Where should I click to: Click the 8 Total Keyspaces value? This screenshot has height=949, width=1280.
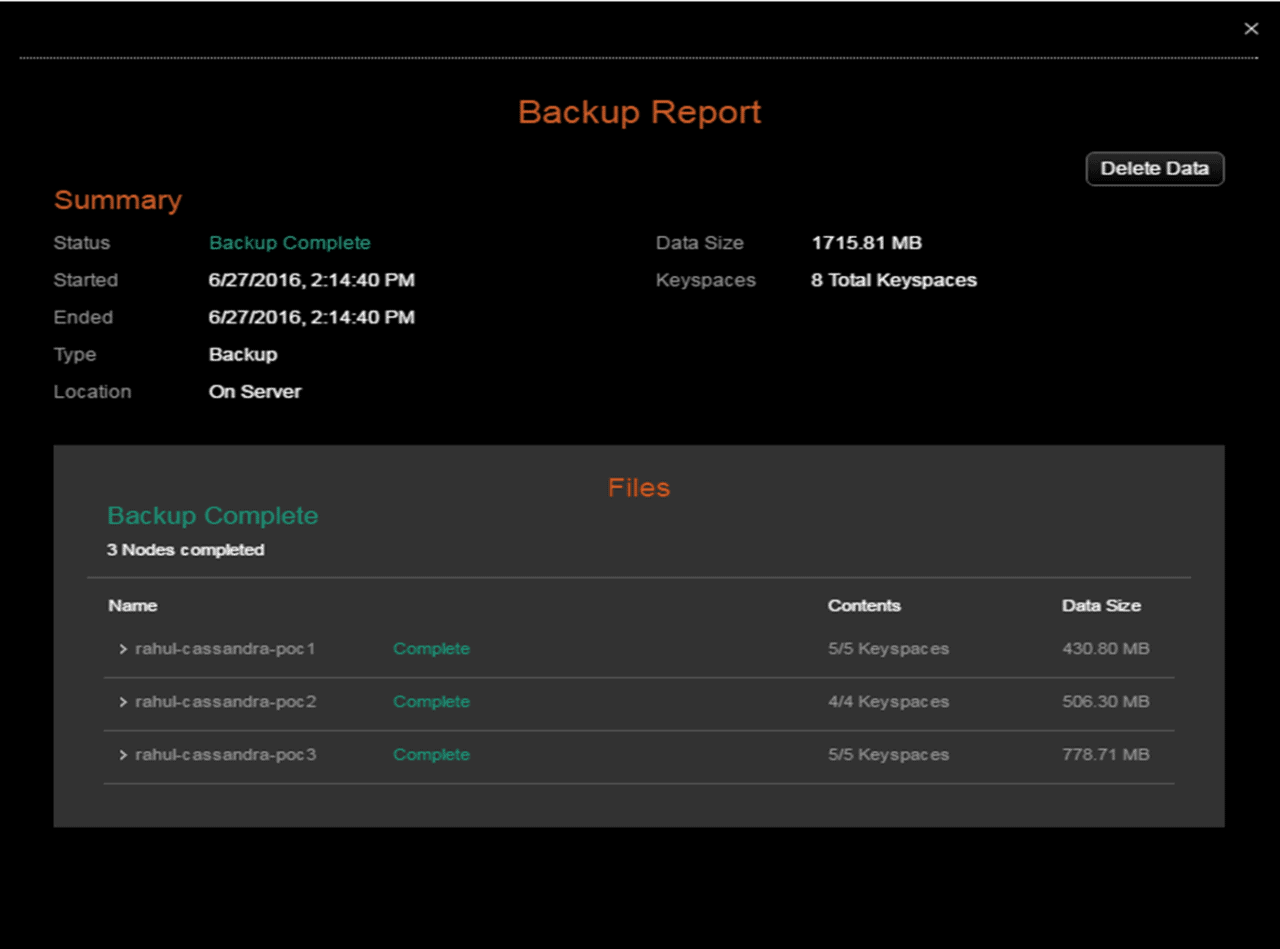tap(893, 281)
